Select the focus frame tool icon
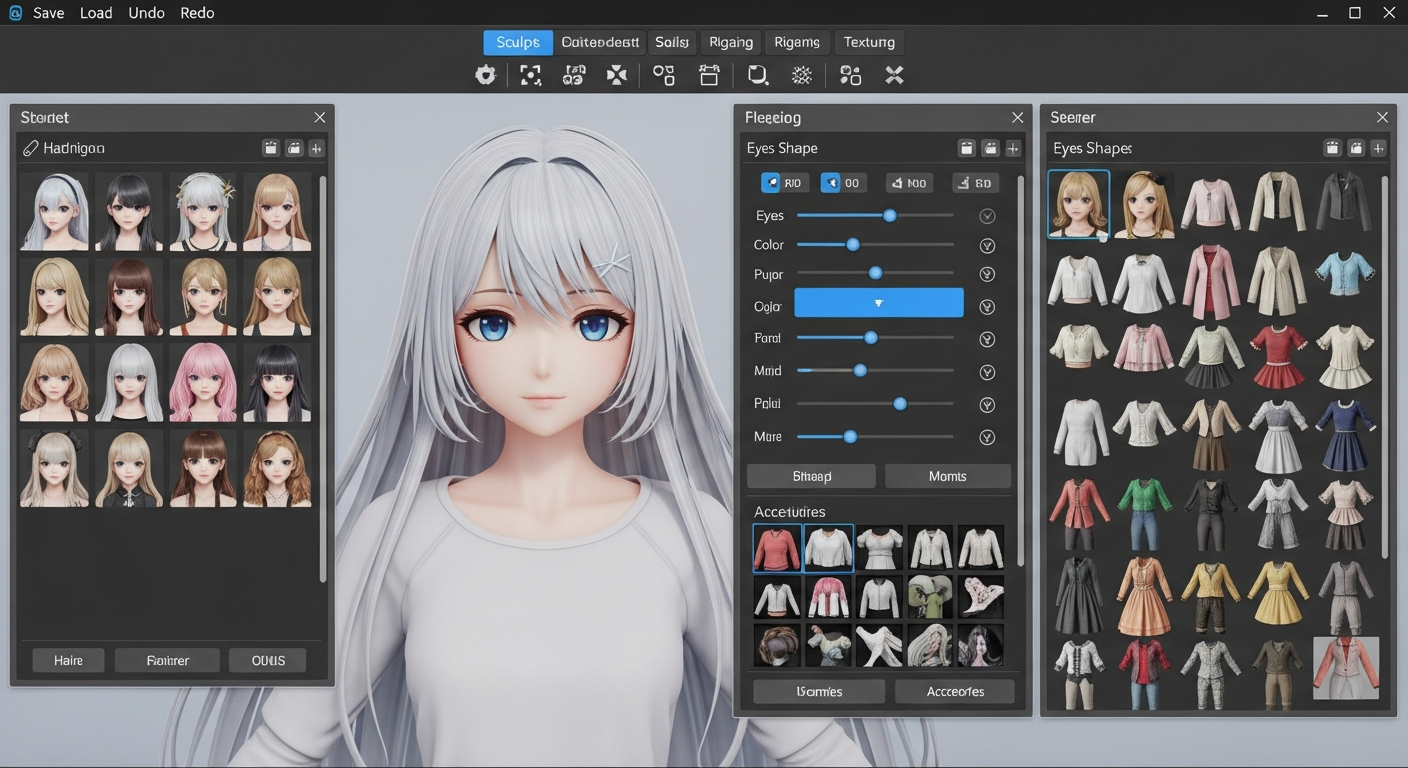 (530, 75)
